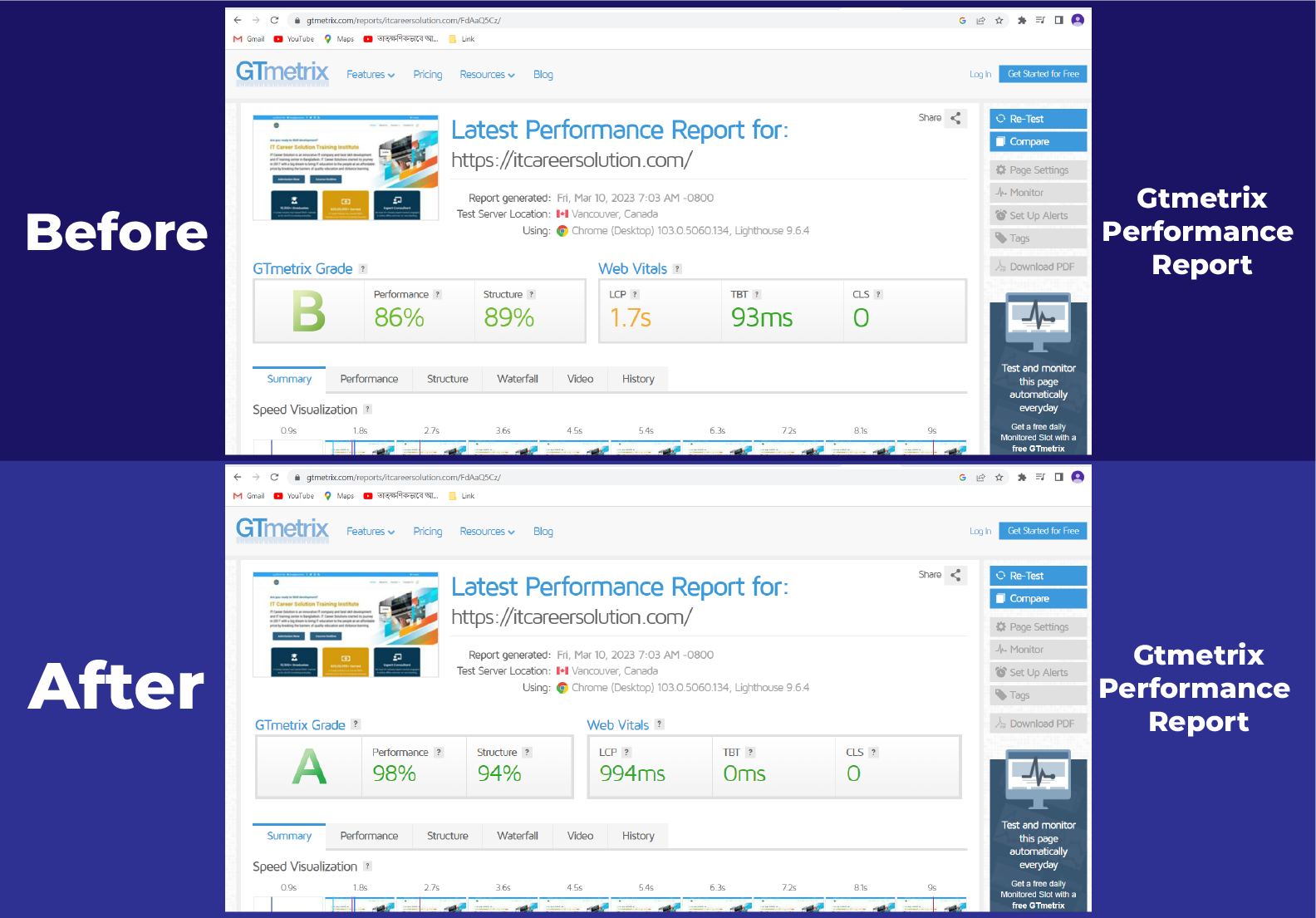Viewport: 1316px width, 918px height.
Task: Click the Re-Test button in the Before report
Action: click(x=1039, y=119)
